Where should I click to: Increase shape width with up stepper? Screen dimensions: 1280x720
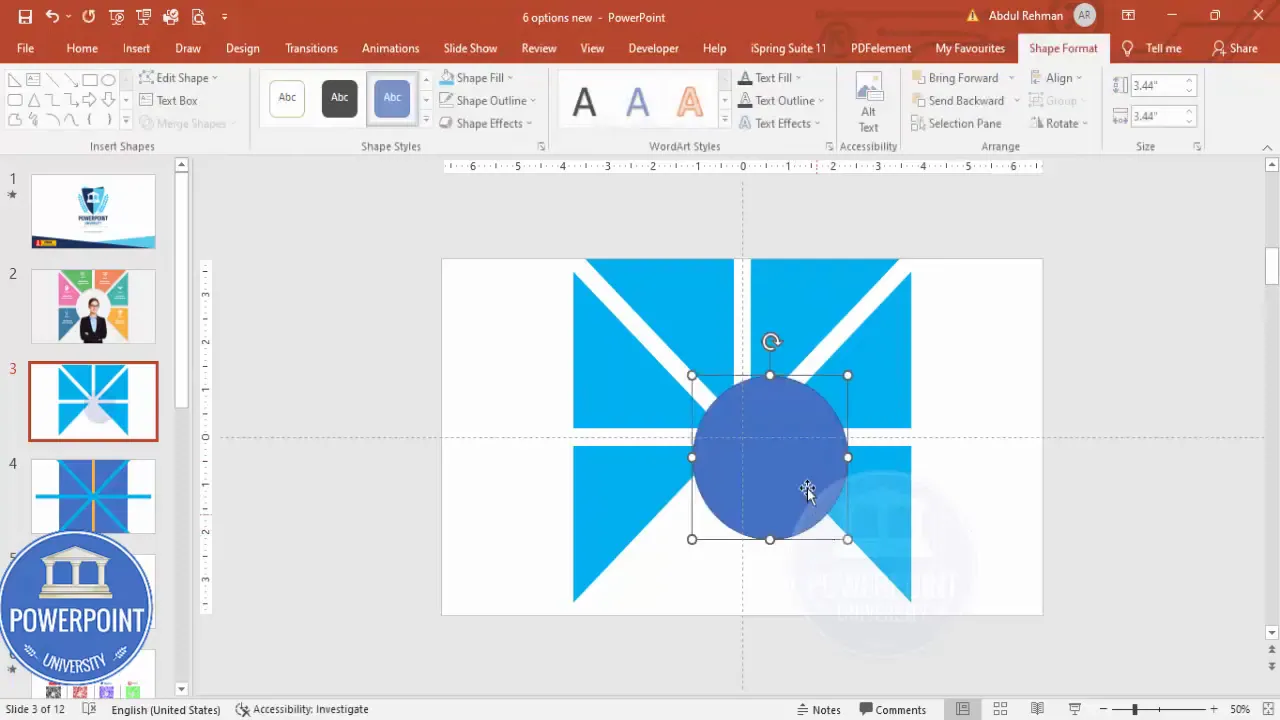(x=1189, y=111)
